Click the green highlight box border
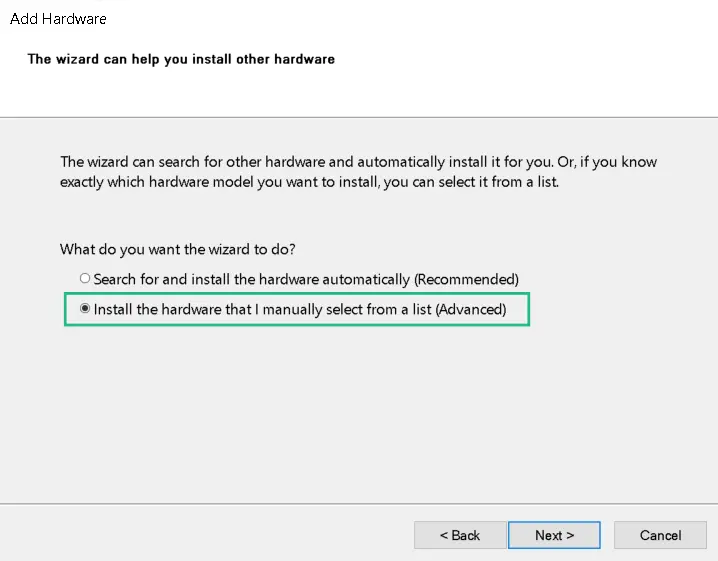Screen dimensions: 718x561 click(296, 325)
